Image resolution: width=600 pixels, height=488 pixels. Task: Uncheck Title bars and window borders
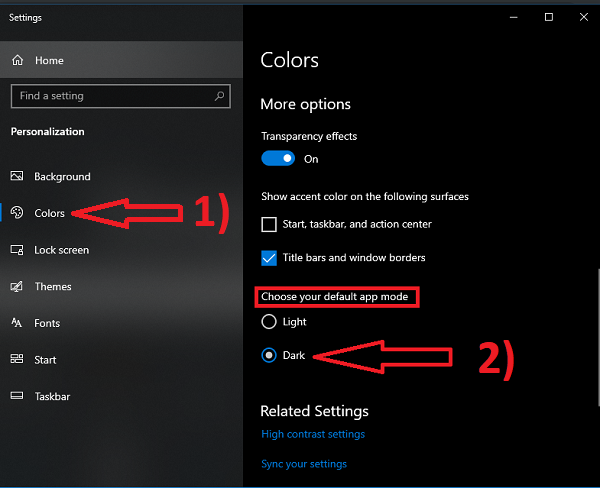tap(269, 258)
